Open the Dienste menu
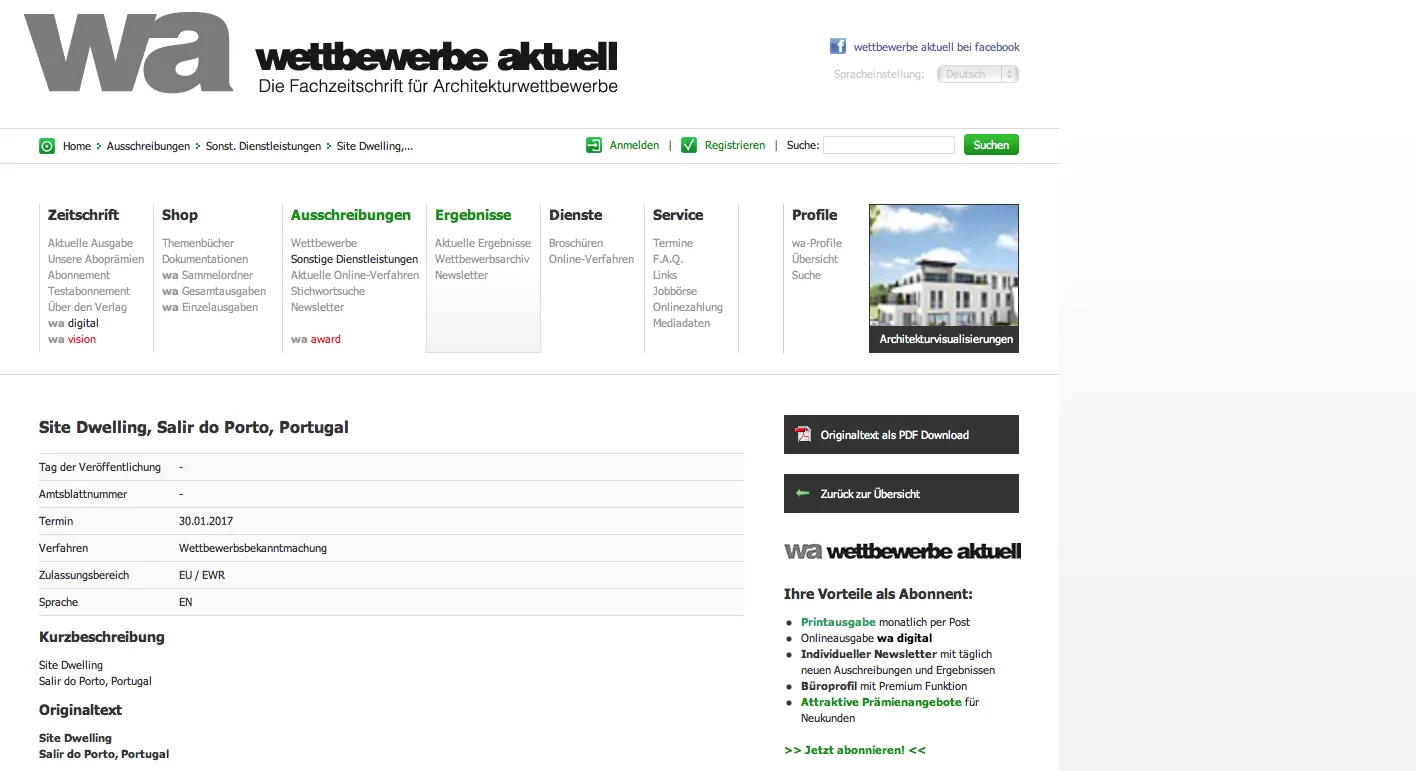Screen dimensions: 1416x771 coord(576,215)
